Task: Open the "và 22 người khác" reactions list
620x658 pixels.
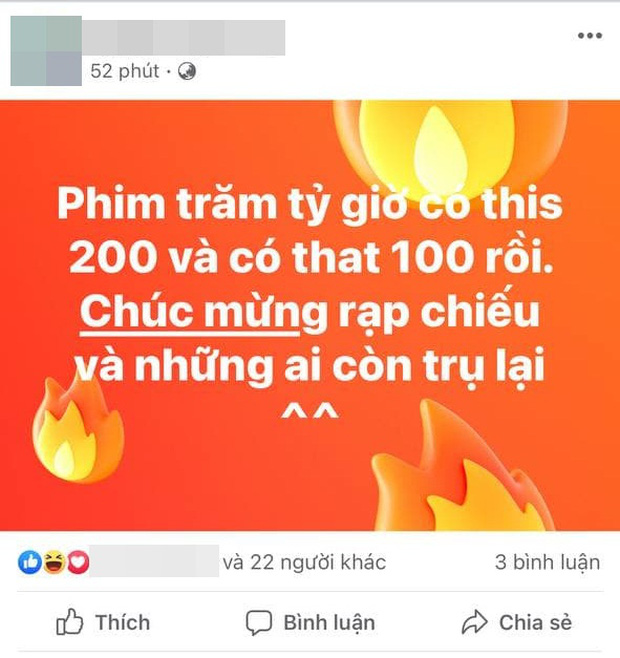Action: pyautogui.click(x=304, y=562)
